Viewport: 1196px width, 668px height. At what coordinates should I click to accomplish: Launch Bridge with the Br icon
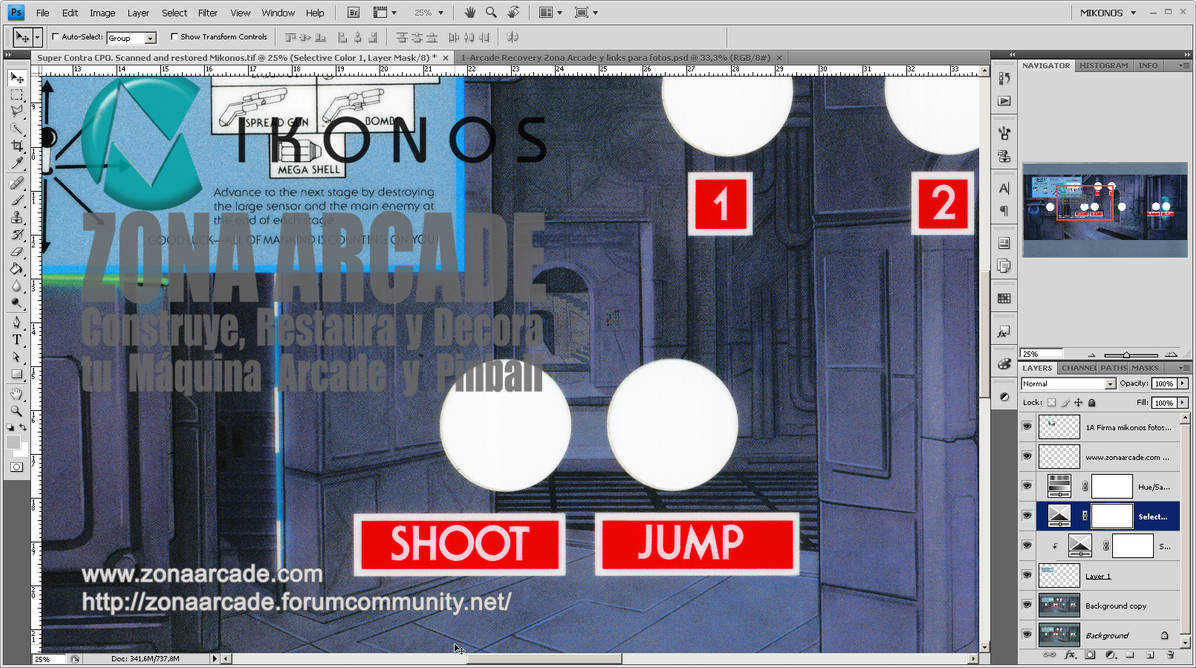tap(353, 12)
